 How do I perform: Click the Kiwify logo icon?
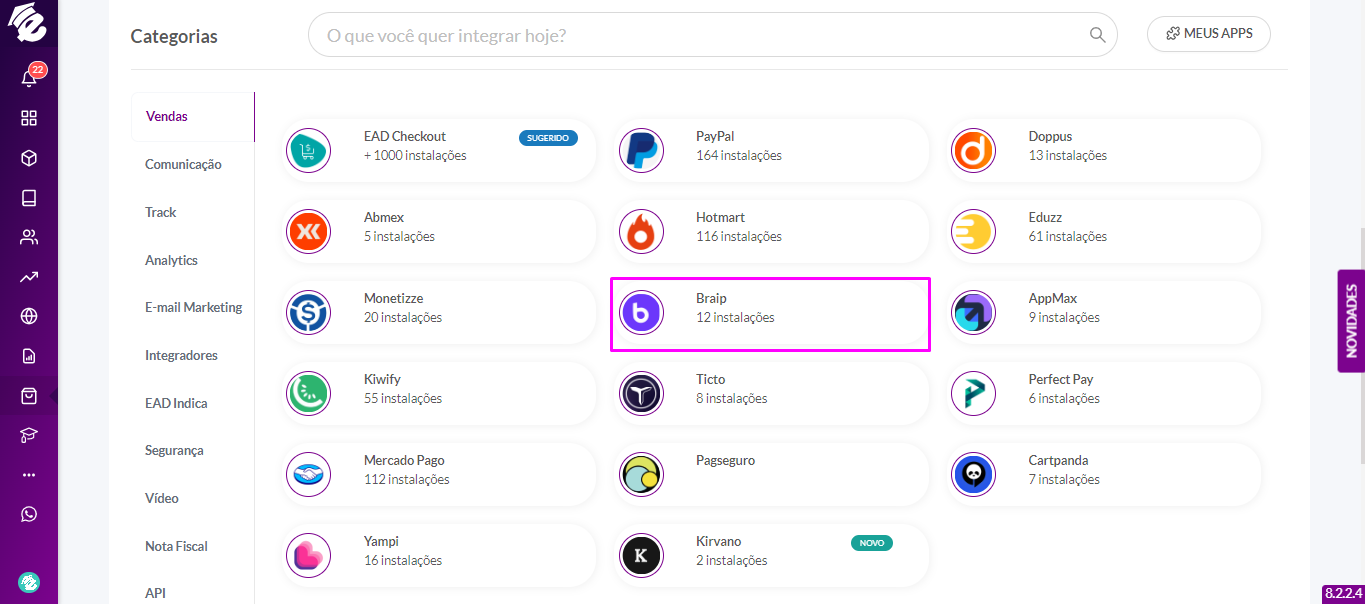[x=308, y=393]
